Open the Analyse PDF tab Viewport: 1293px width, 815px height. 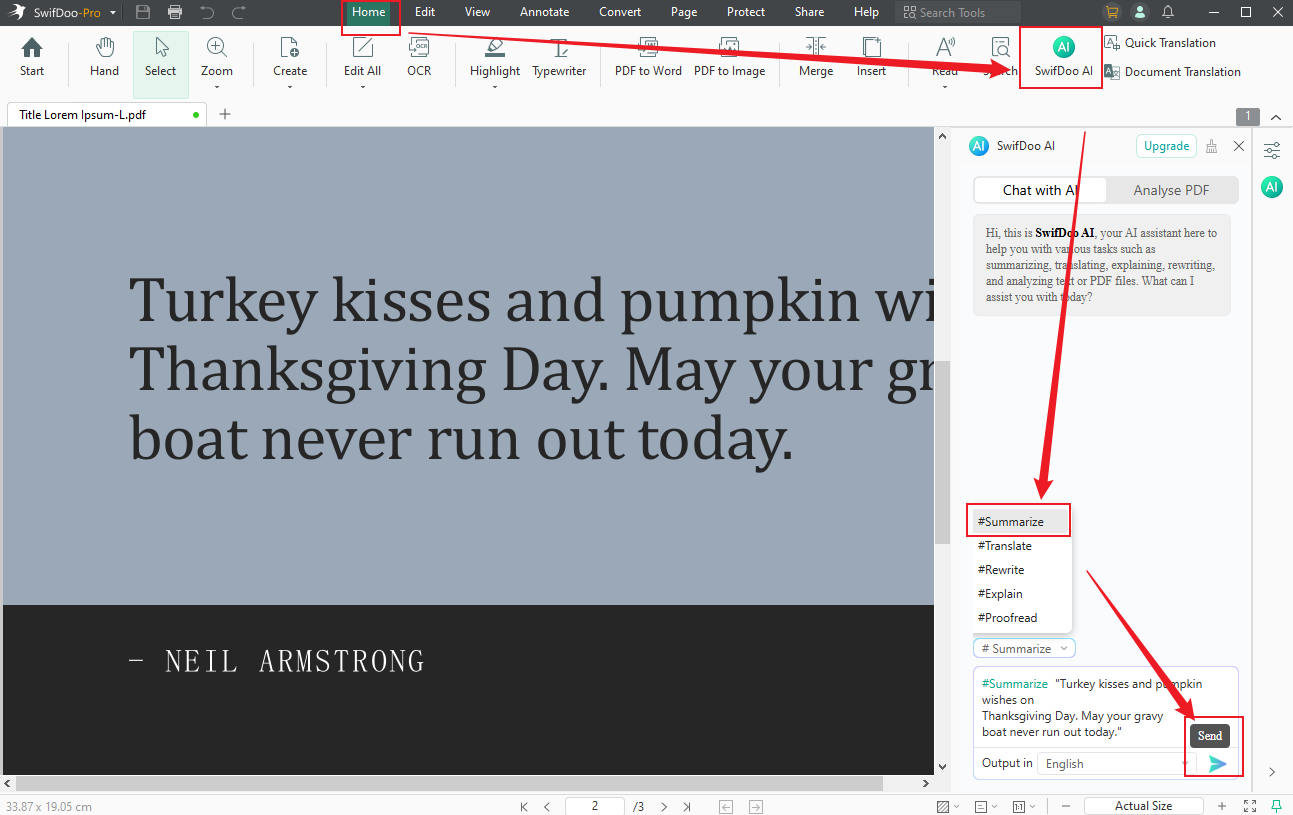[1171, 190]
